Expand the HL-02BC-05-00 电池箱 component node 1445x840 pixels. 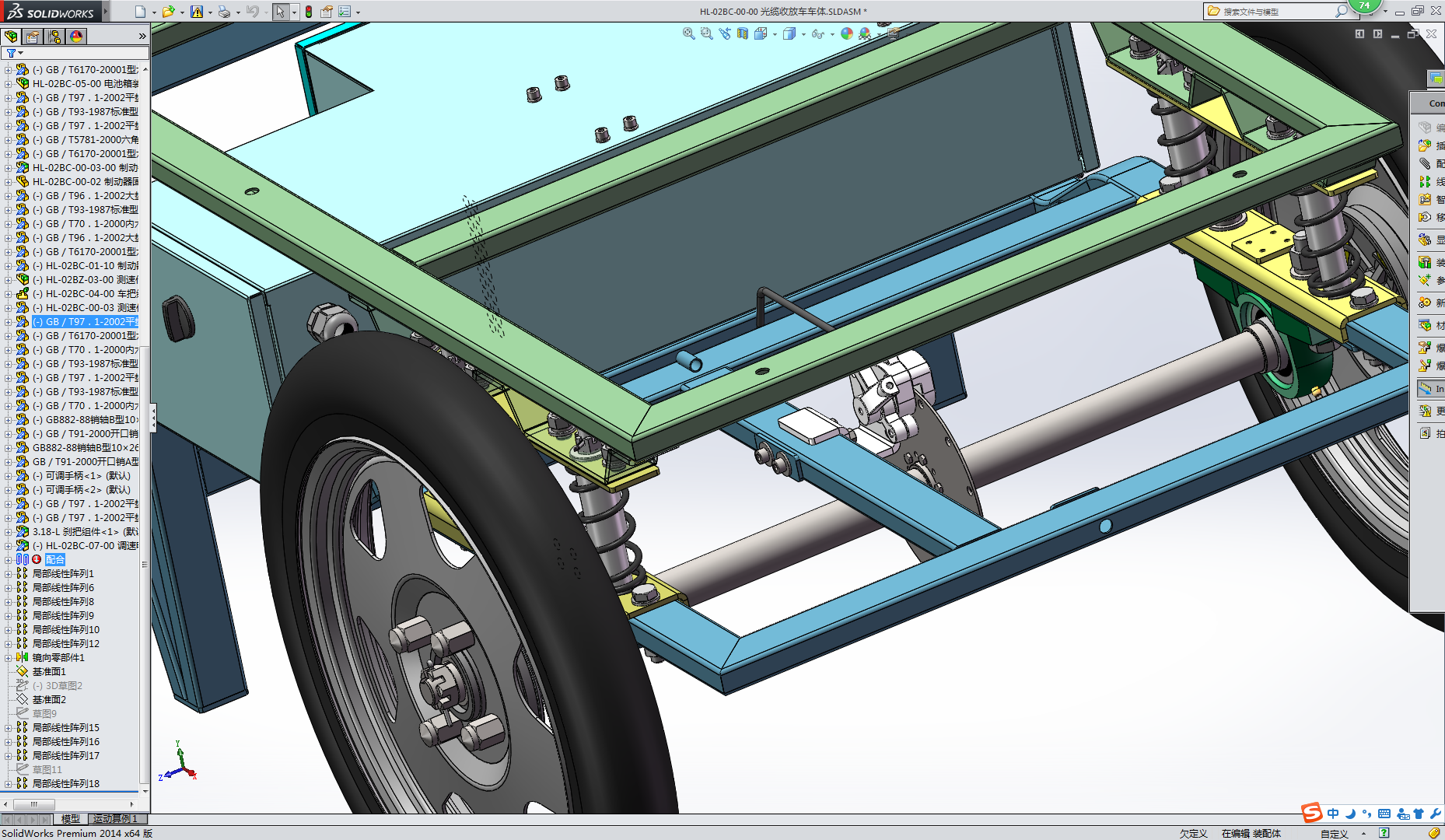coord(9,84)
